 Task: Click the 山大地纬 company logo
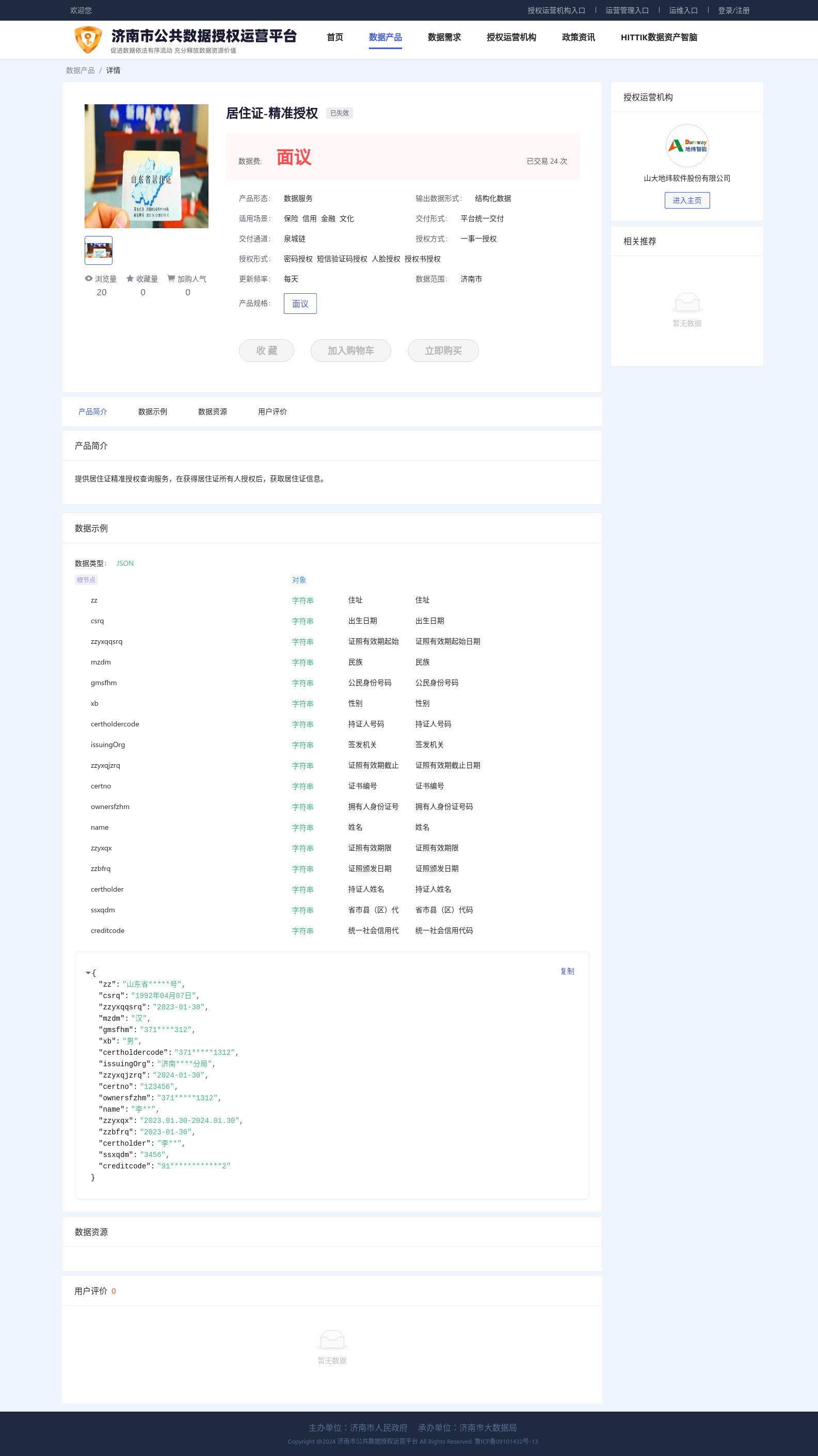tap(687, 146)
